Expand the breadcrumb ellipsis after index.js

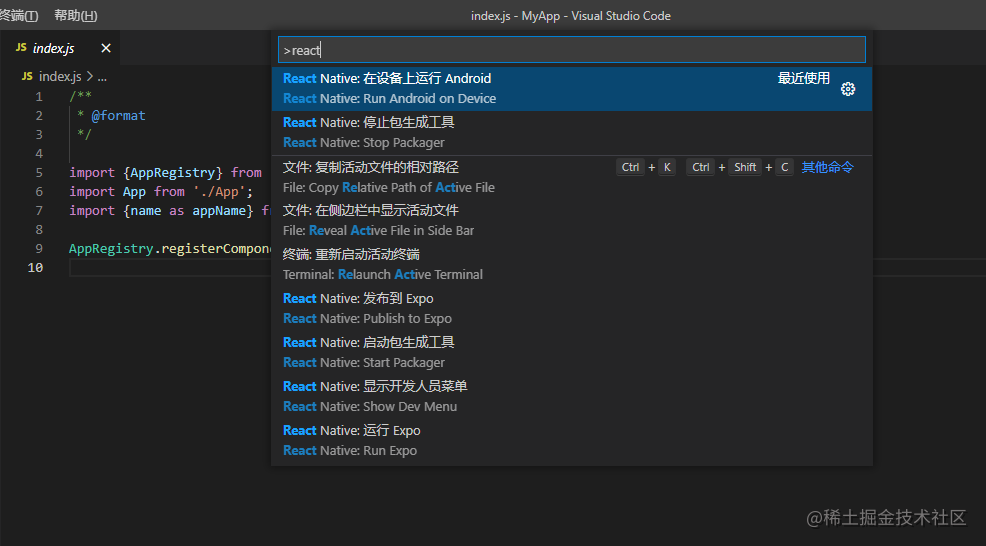(x=102, y=77)
